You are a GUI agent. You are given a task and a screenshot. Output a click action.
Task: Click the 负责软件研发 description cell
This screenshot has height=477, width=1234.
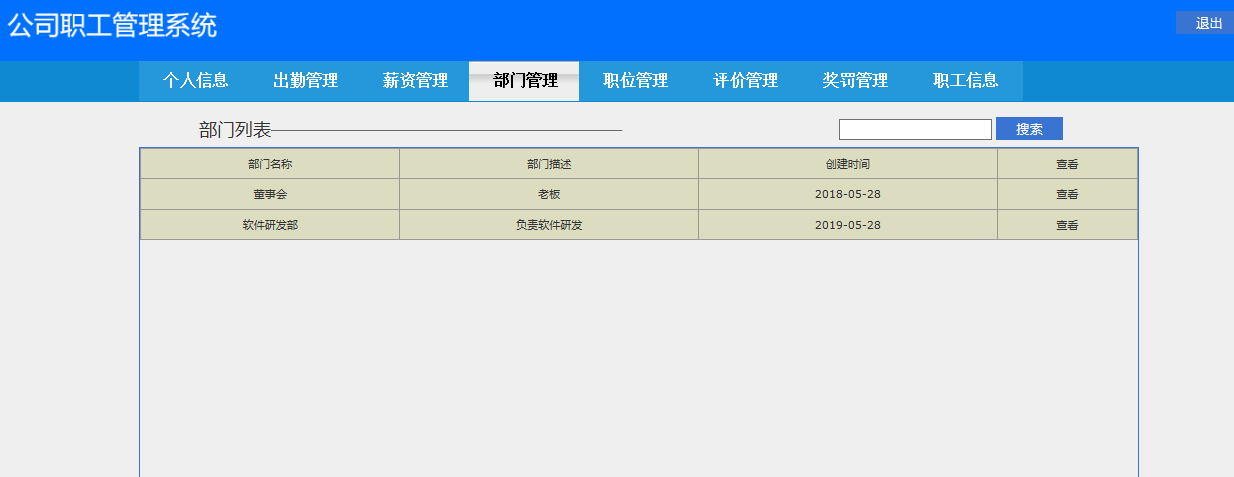click(x=549, y=225)
